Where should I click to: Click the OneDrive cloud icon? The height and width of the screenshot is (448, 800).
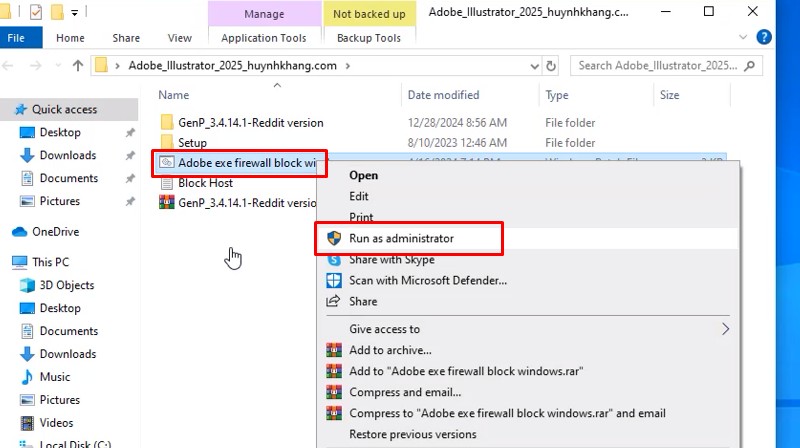[20, 231]
